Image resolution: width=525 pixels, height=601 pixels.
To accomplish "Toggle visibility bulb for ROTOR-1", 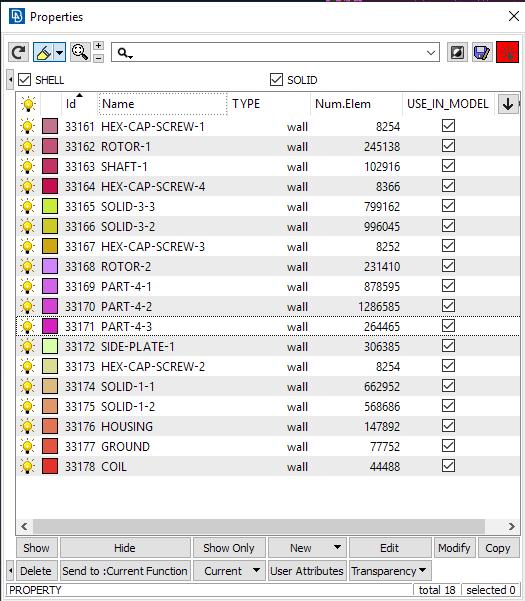I will click(28, 146).
